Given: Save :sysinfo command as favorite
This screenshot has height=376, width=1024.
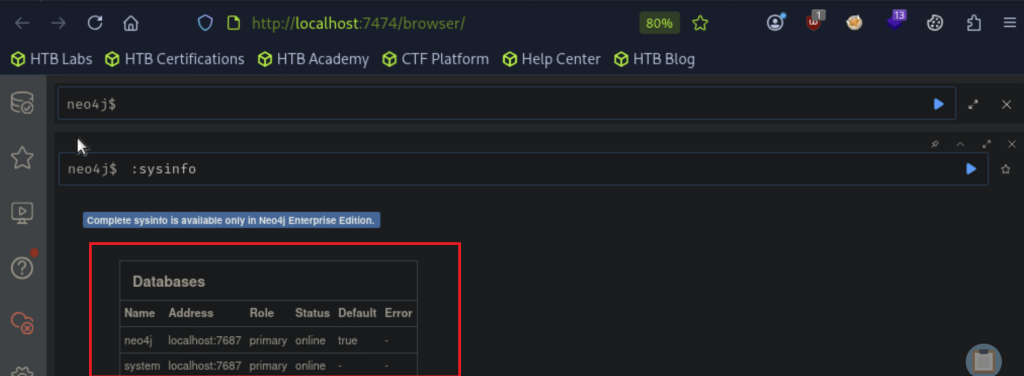Looking at the screenshot, I should tap(1006, 169).
